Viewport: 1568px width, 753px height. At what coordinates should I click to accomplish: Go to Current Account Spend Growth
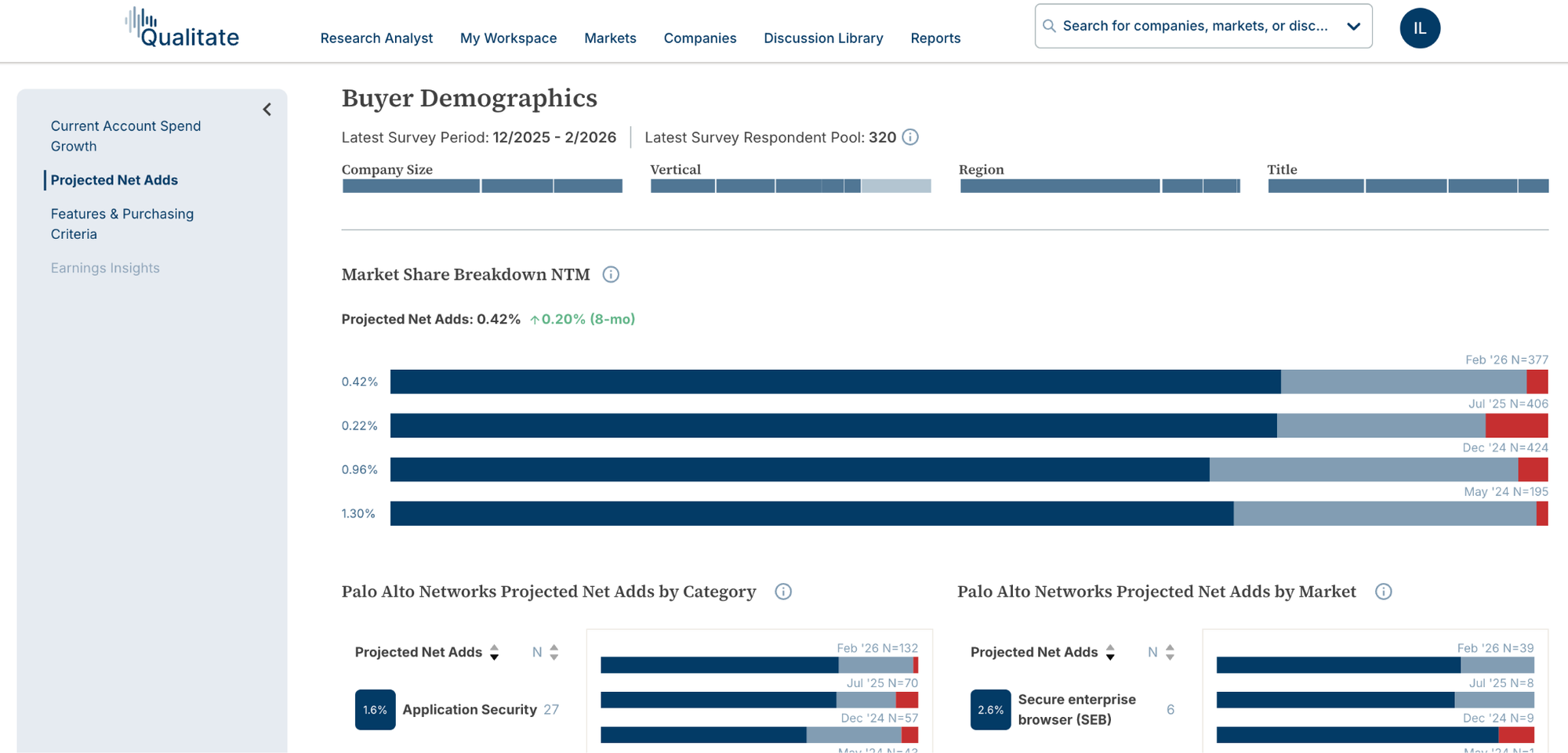125,136
